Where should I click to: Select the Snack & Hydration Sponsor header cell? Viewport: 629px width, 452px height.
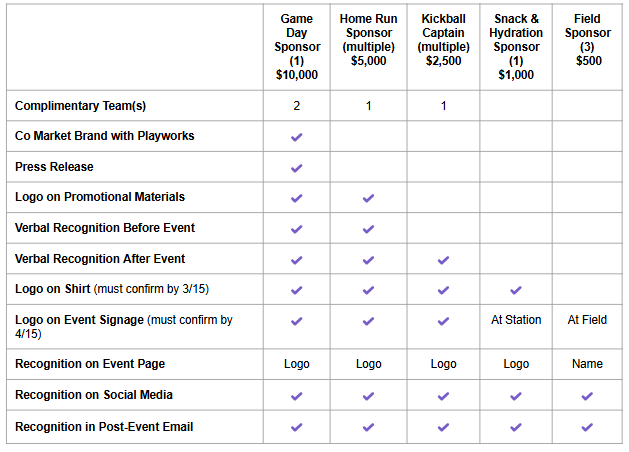click(516, 47)
